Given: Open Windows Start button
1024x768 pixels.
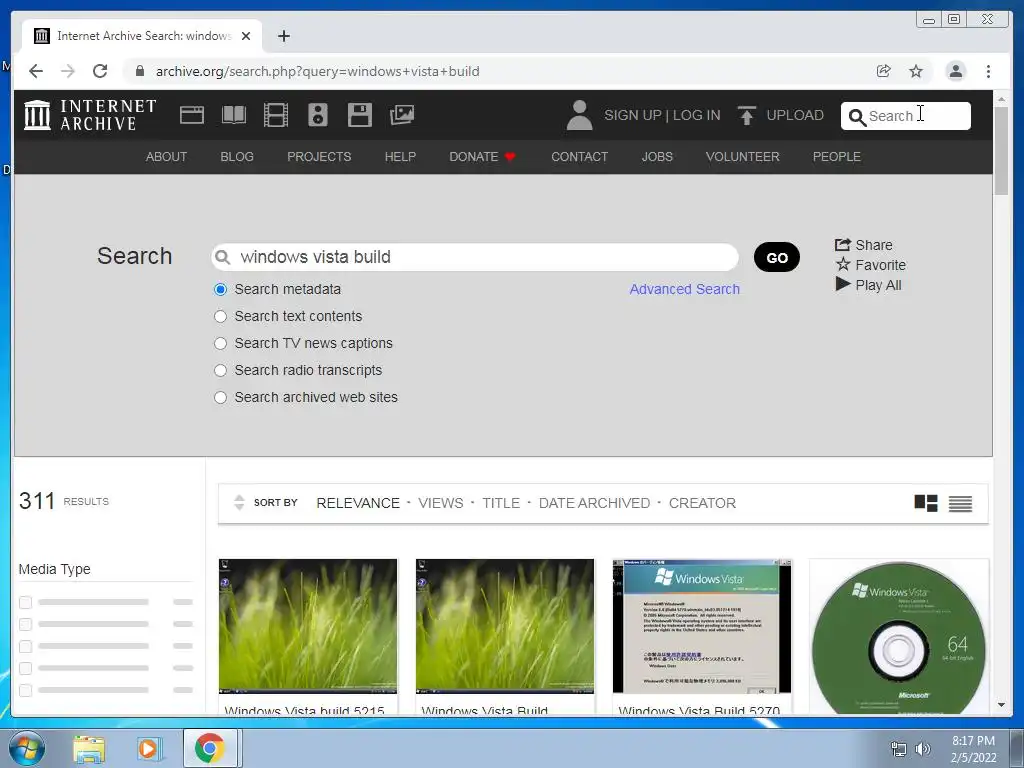Looking at the screenshot, I should tap(26, 748).
